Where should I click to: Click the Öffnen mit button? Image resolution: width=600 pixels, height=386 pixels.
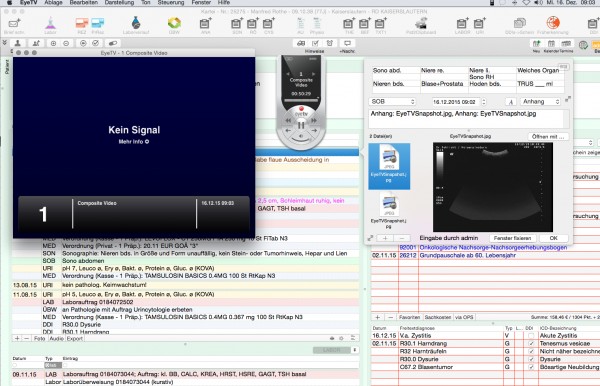point(548,137)
